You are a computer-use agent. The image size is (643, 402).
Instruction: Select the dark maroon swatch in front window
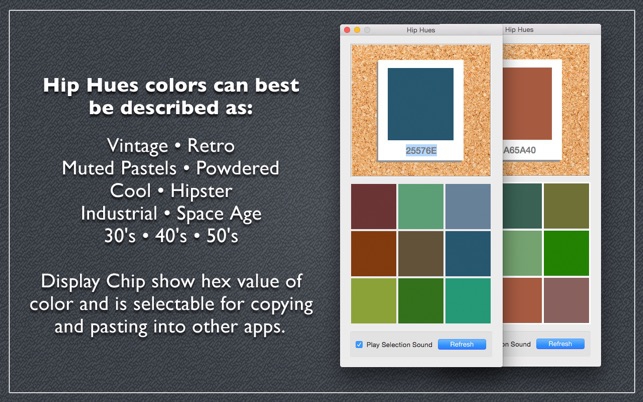pyautogui.click(x=373, y=206)
